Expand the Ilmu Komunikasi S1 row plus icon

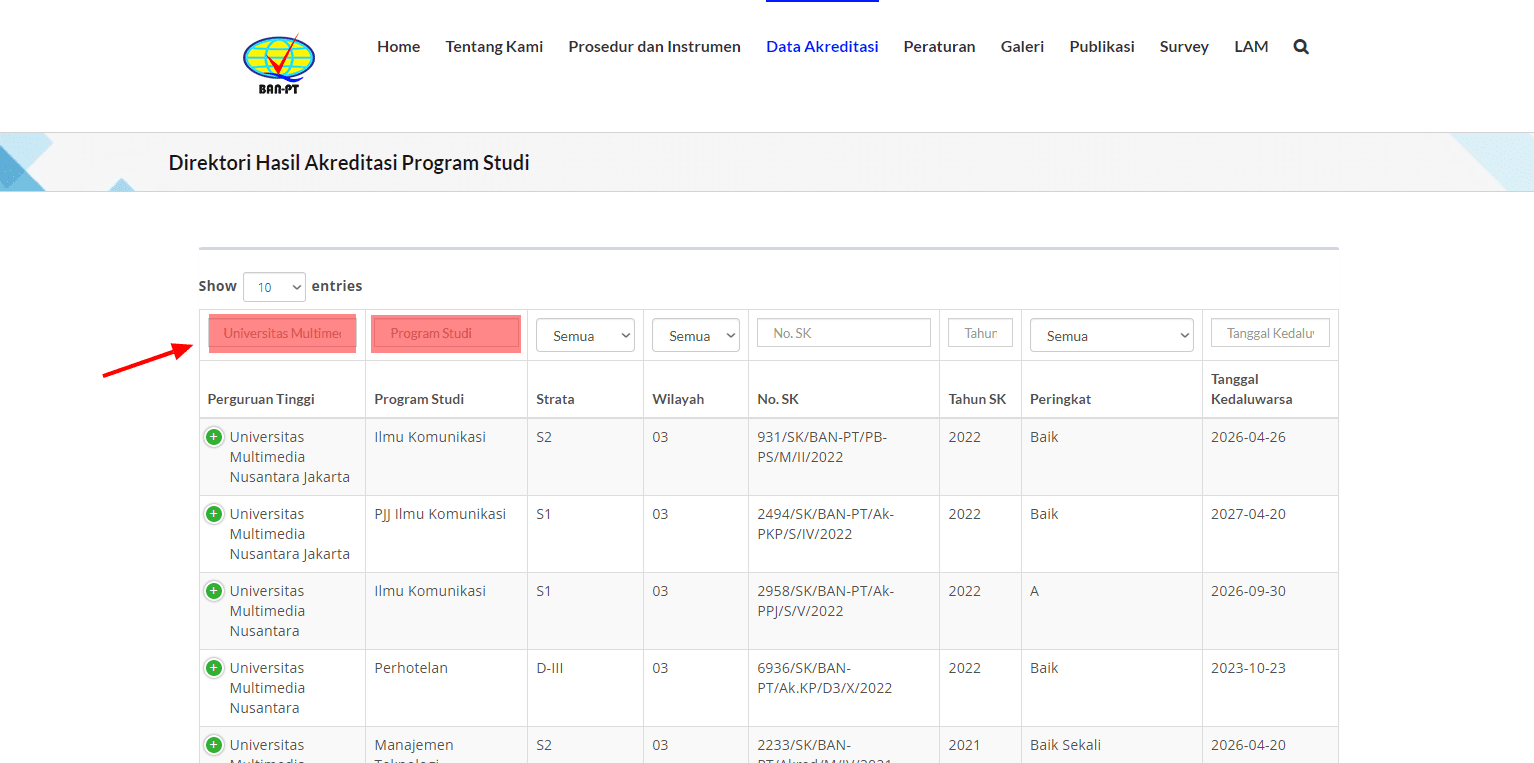tap(214, 591)
